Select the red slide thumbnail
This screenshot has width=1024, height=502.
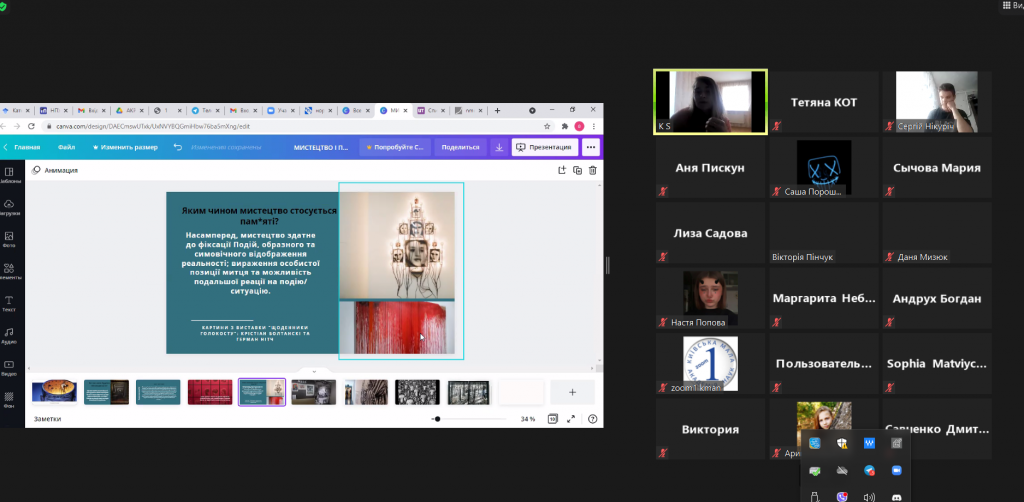[210, 392]
